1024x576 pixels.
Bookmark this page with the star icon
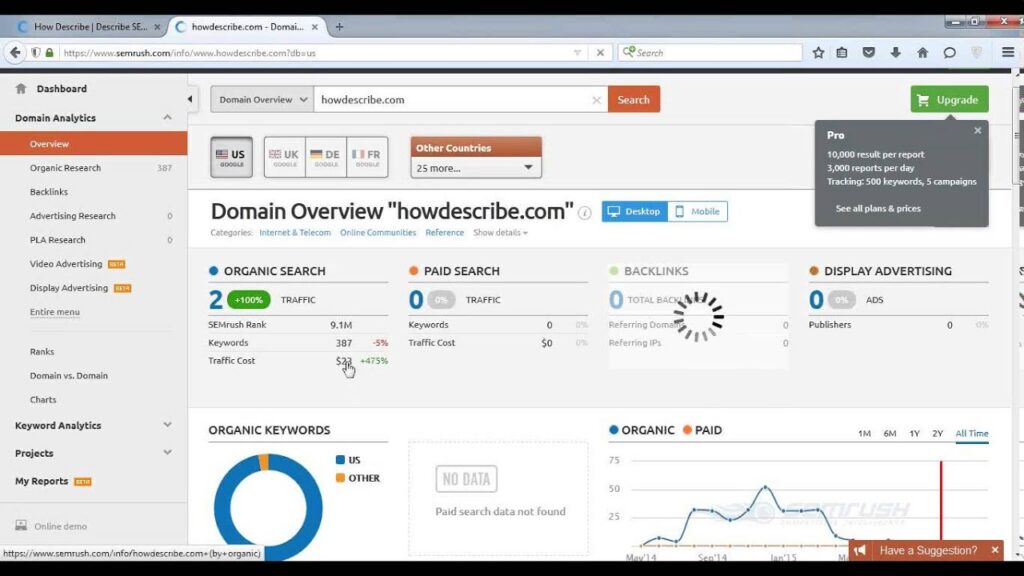point(818,52)
